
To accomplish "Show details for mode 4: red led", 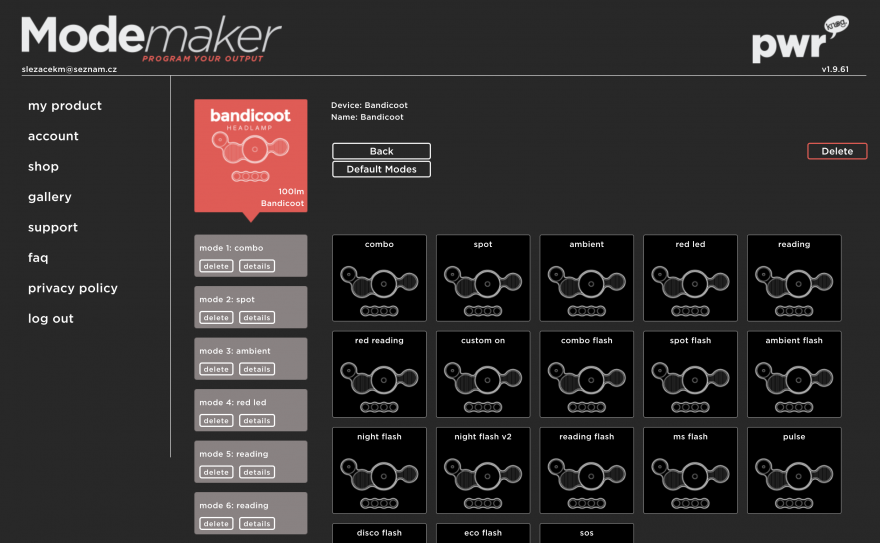I will [257, 420].
